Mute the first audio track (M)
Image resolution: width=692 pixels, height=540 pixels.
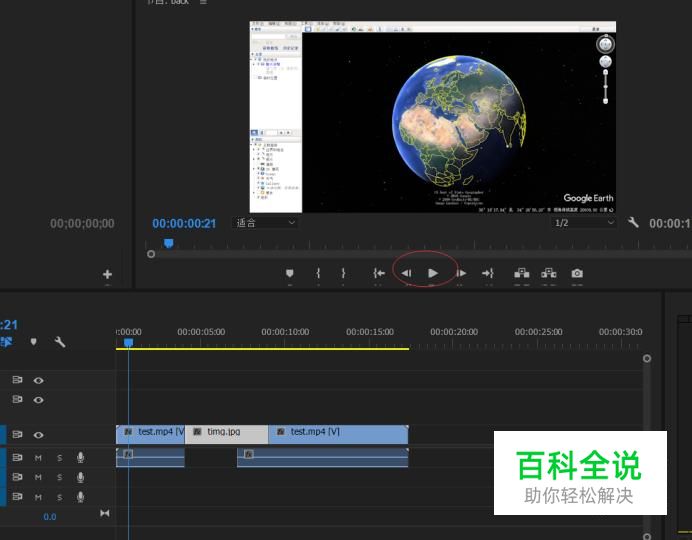[x=38, y=458]
